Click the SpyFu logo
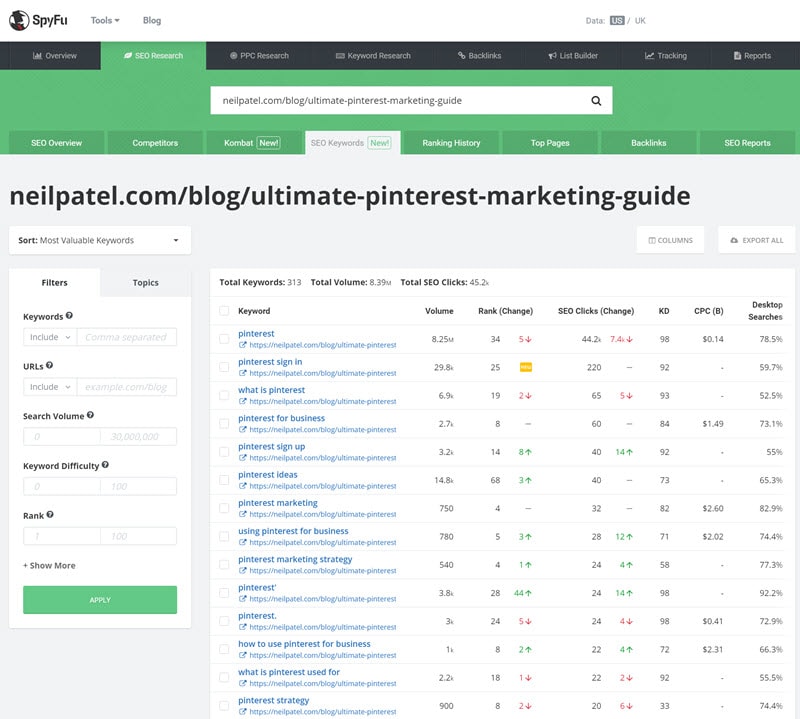Viewport: 800px width, 719px height. pyautogui.click(x=38, y=20)
